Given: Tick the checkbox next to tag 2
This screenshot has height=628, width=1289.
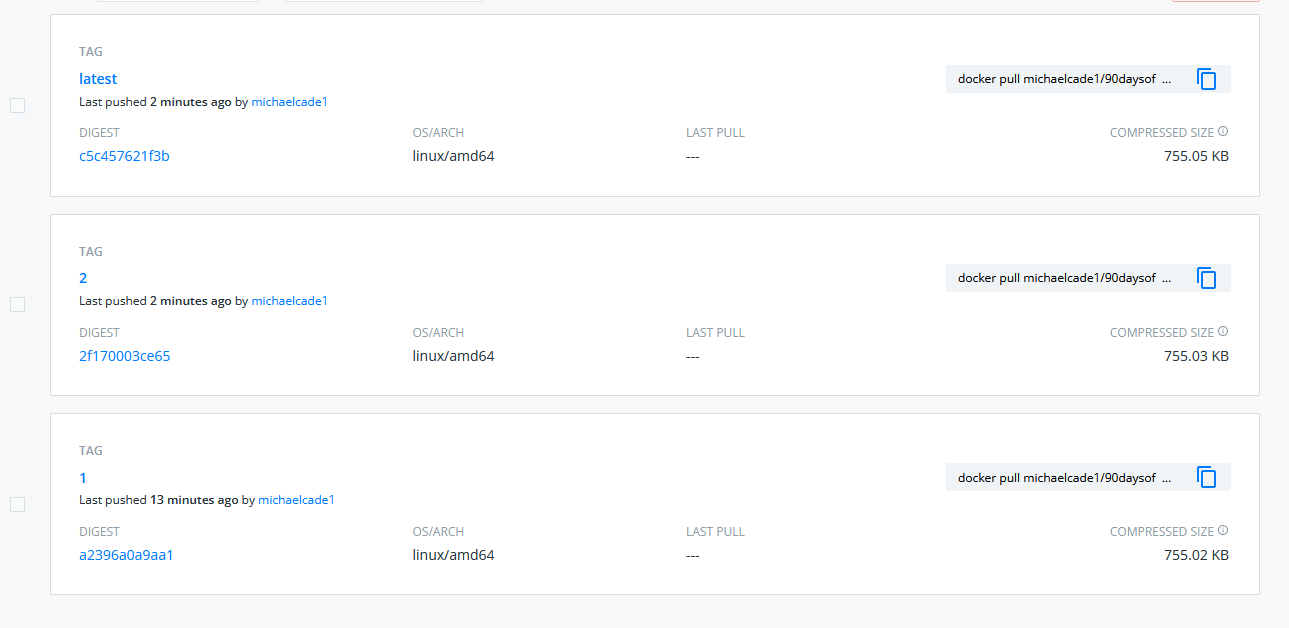Looking at the screenshot, I should tap(17, 304).
